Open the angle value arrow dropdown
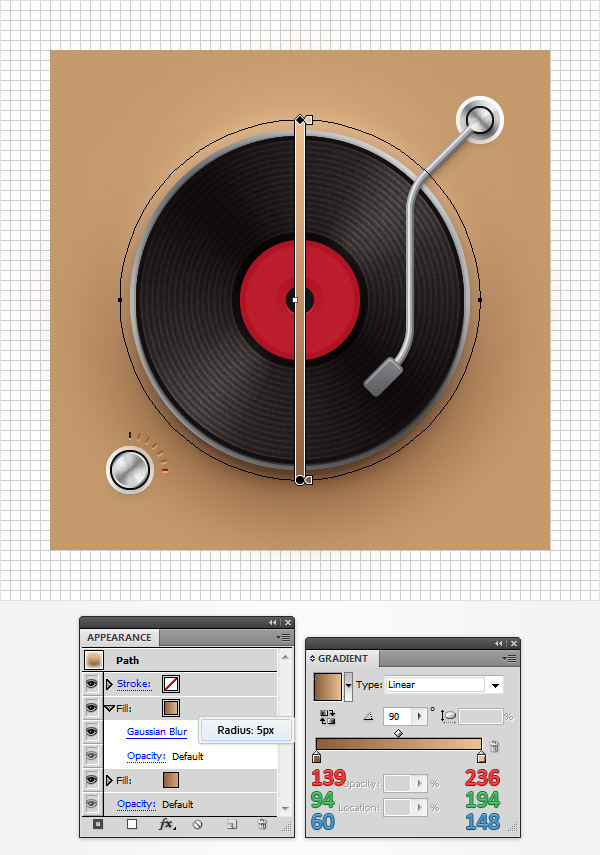 (419, 716)
